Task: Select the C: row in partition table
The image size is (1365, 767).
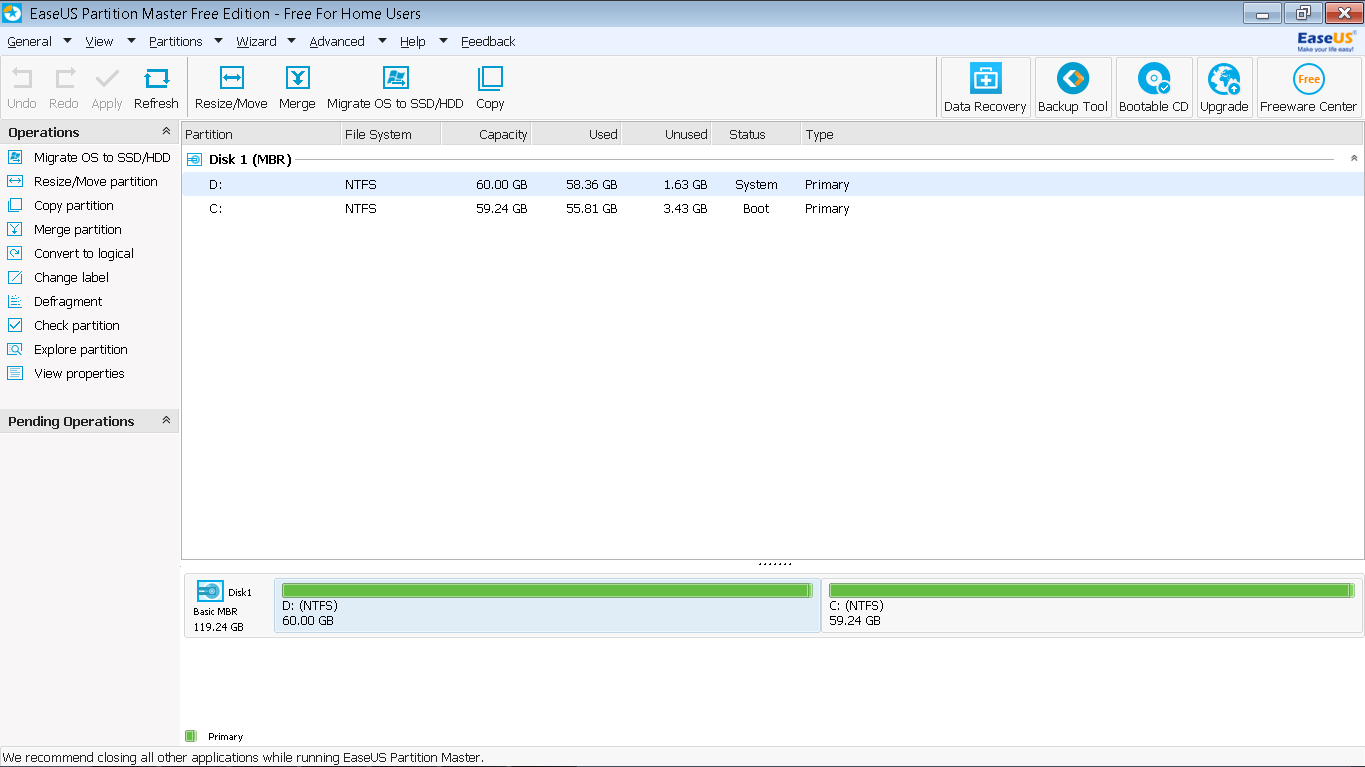Action: click(772, 209)
